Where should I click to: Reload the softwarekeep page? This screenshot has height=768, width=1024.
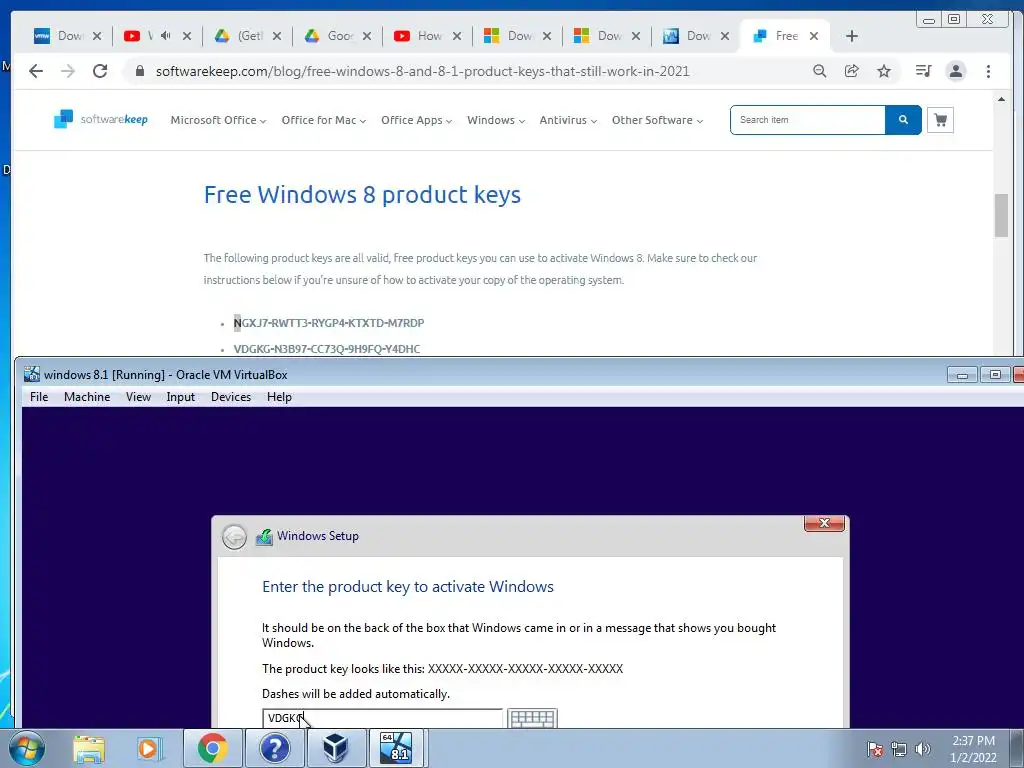[x=100, y=71]
